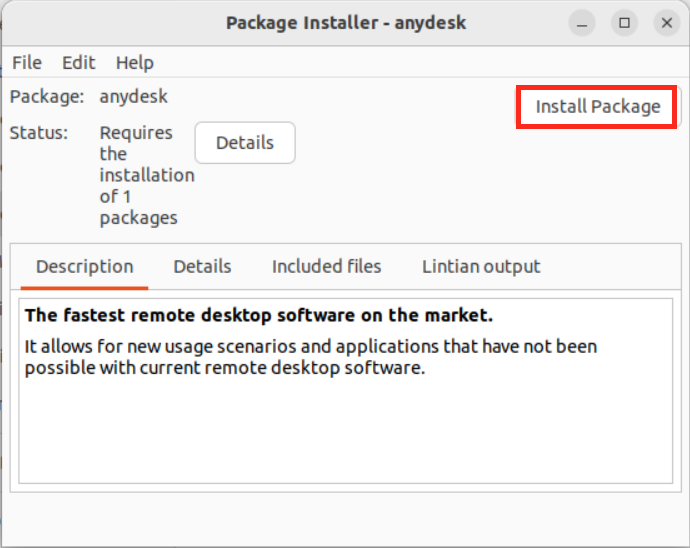
Task: Click the window title 'Package Installer - anydesk'
Action: click(346, 23)
